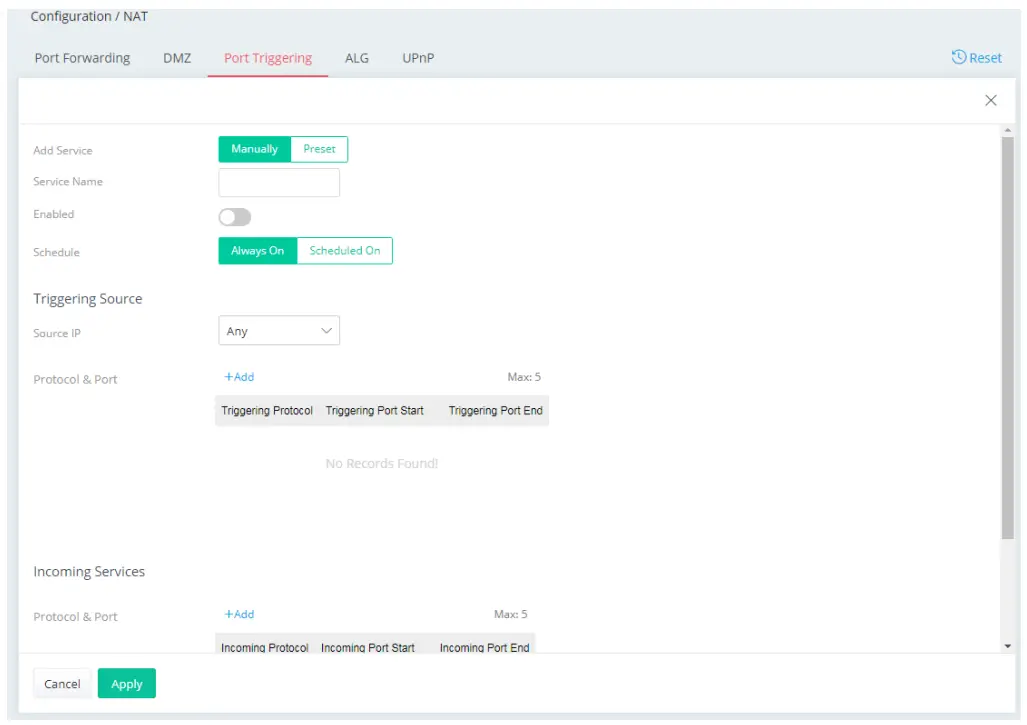Set schedule to Scheduled On

pos(345,251)
